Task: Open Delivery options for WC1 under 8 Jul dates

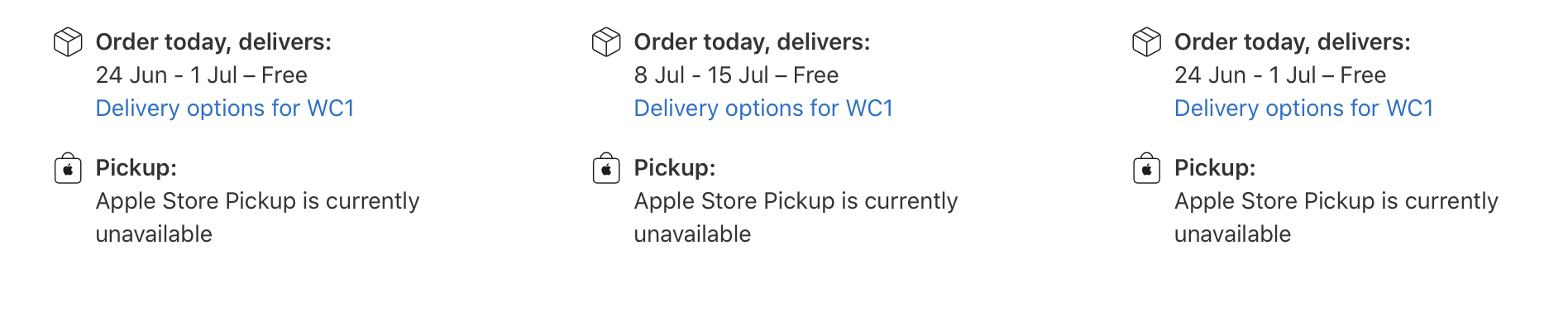Action: point(763,108)
